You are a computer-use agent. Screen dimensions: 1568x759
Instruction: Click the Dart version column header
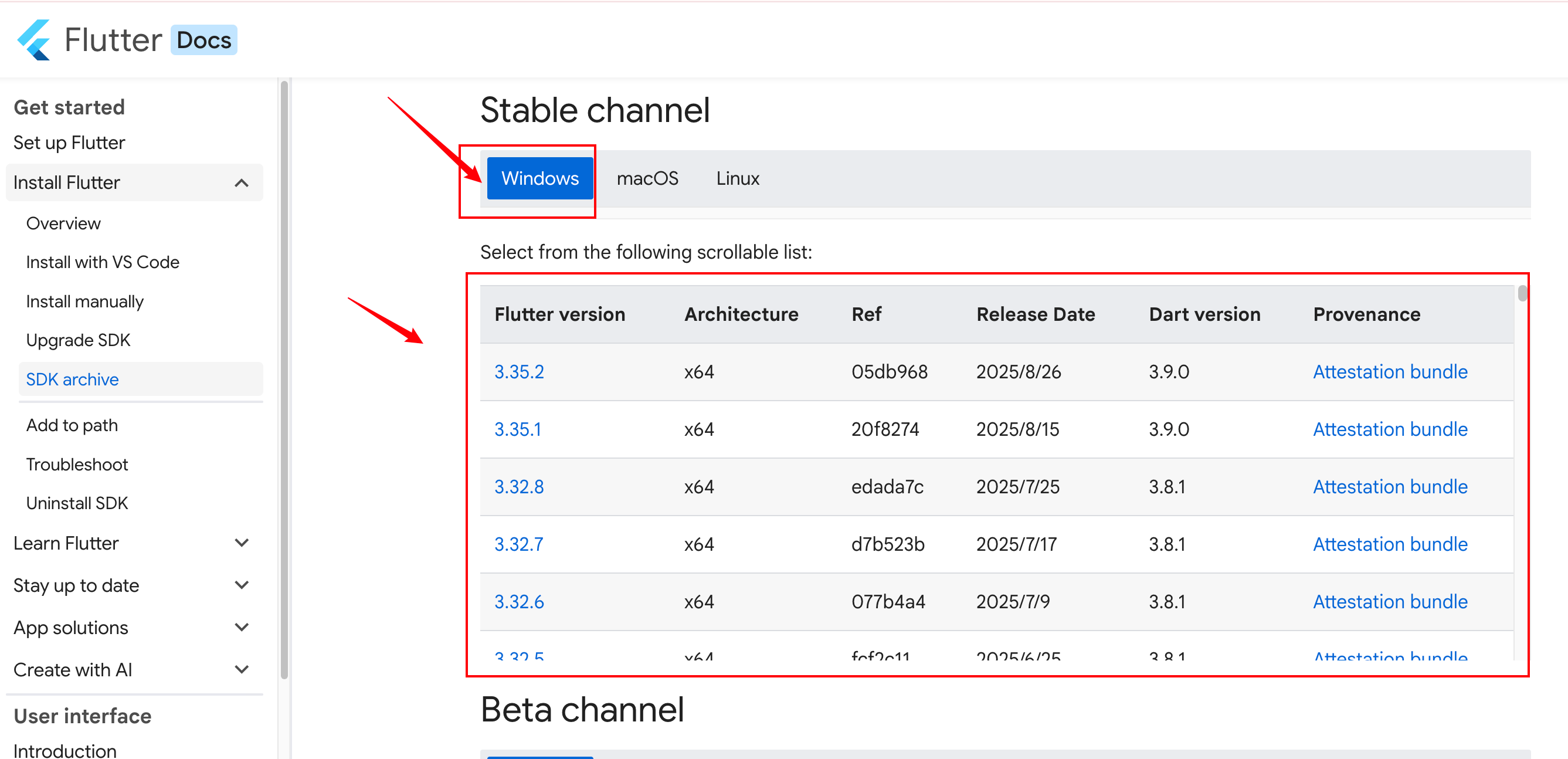click(x=1204, y=314)
